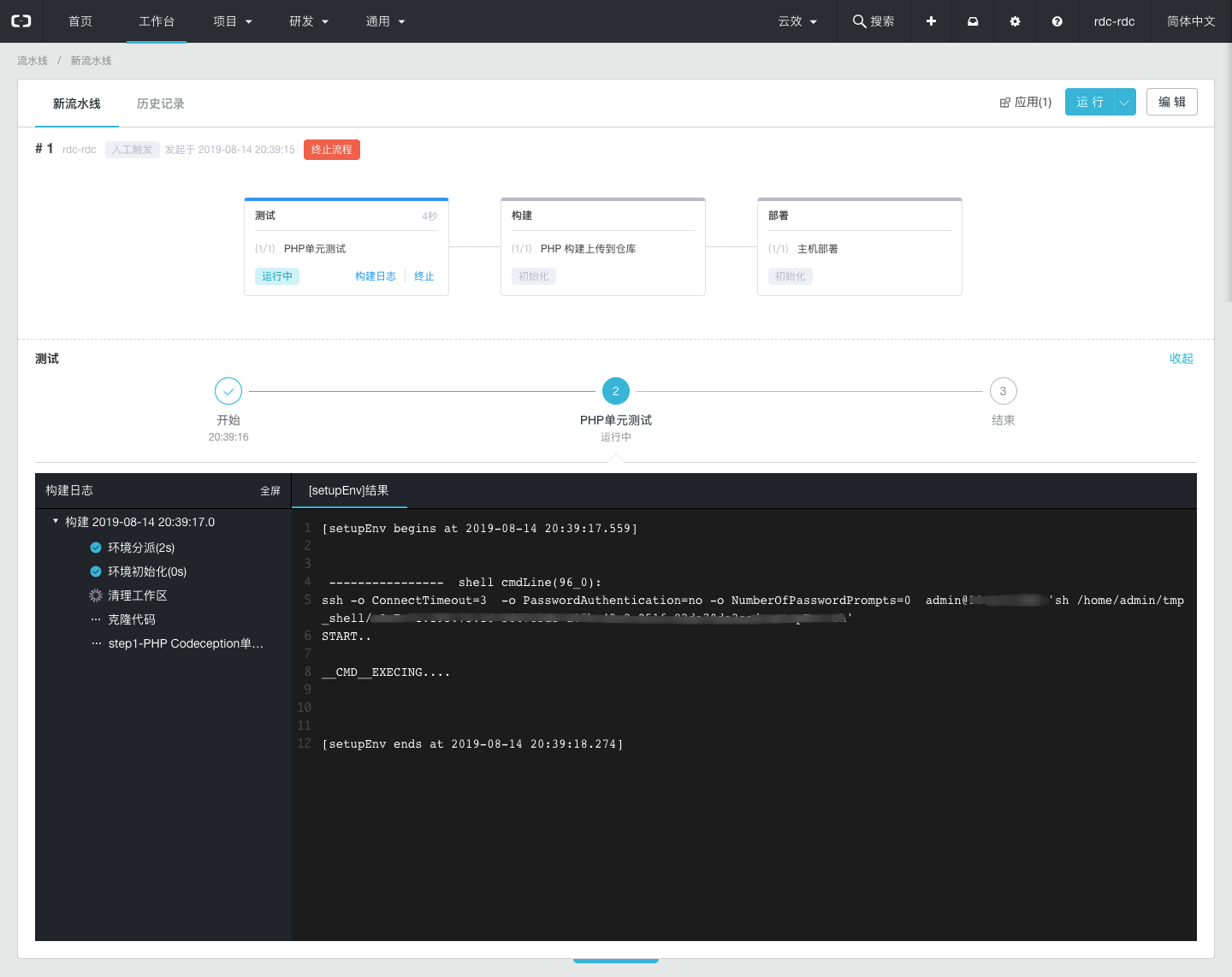Open 构建日志 link in 测试 card
The height and width of the screenshot is (977, 1232).
point(376,276)
